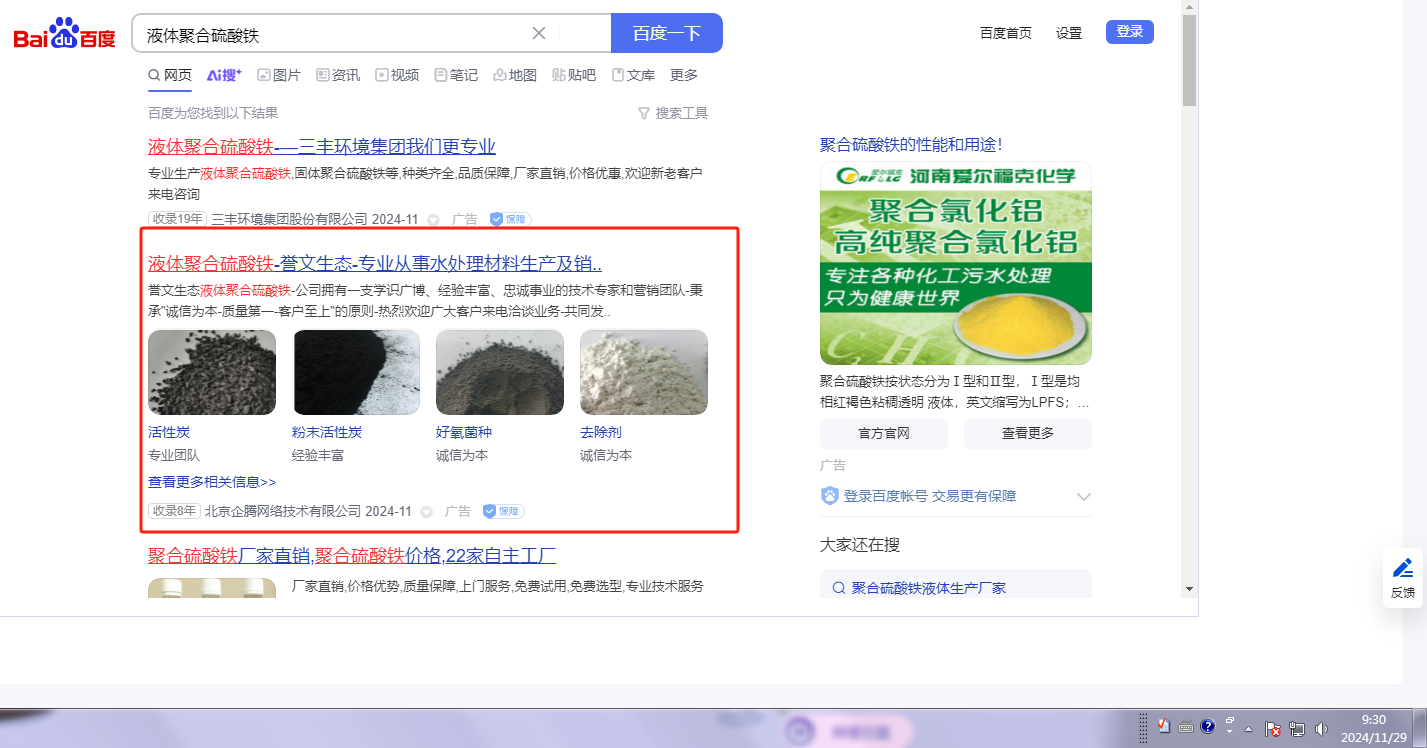1427x748 pixels.
Task: Open the 粉末活性炭 thumbnail image
Action: pos(356,372)
